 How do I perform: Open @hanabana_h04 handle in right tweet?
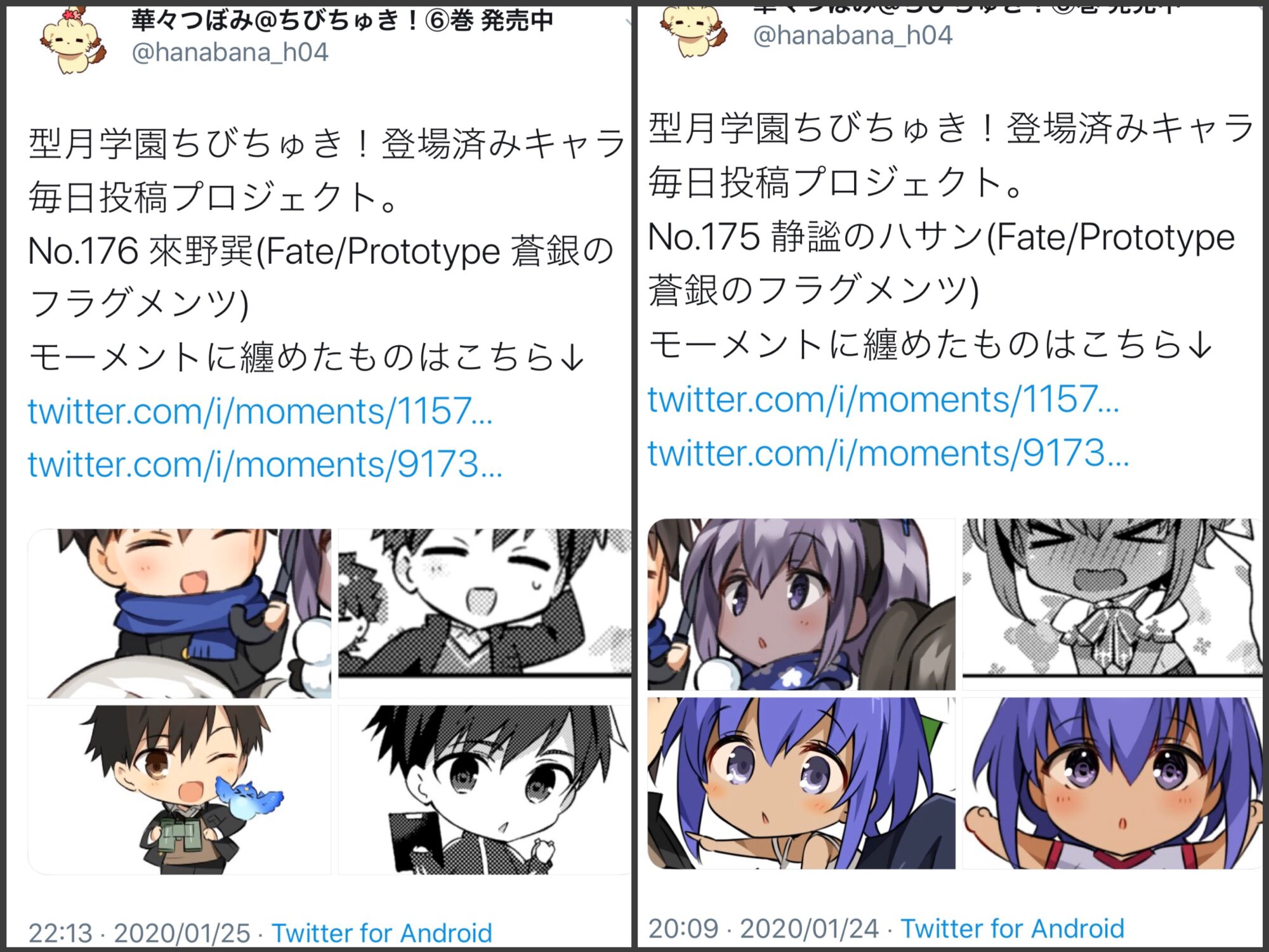tap(853, 36)
